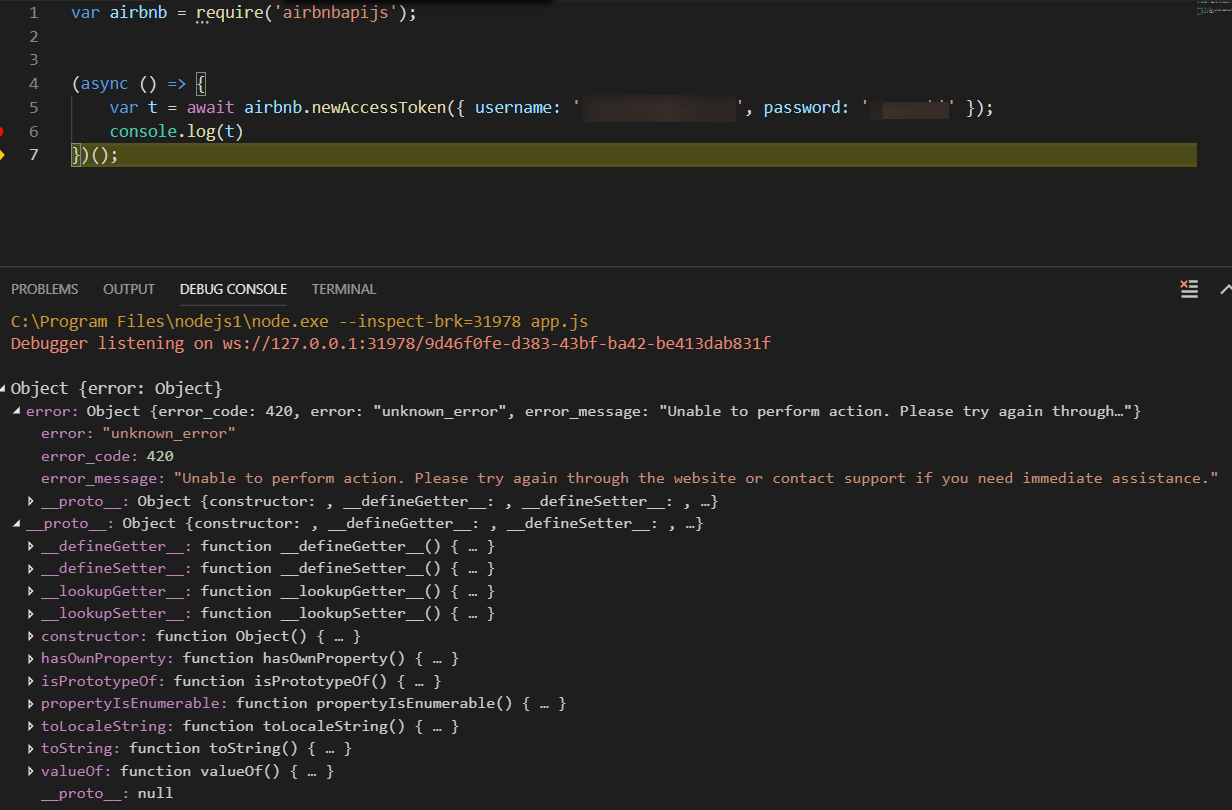Expand the toString function node

(31, 749)
